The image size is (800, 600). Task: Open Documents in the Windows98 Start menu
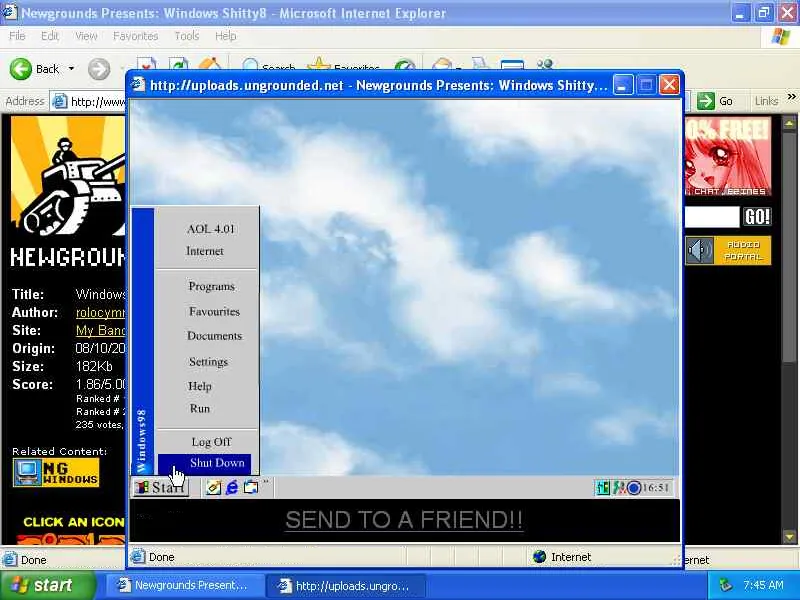pyautogui.click(x=214, y=336)
